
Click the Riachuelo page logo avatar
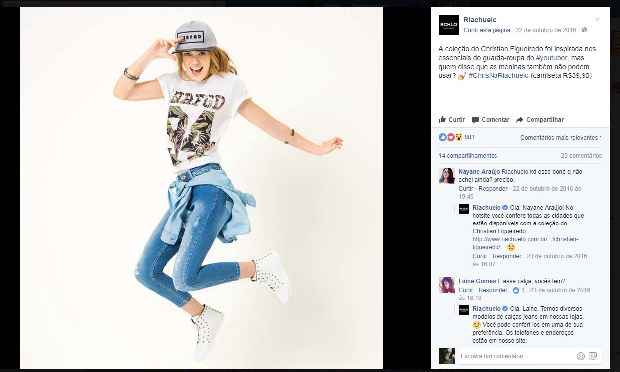[449, 25]
